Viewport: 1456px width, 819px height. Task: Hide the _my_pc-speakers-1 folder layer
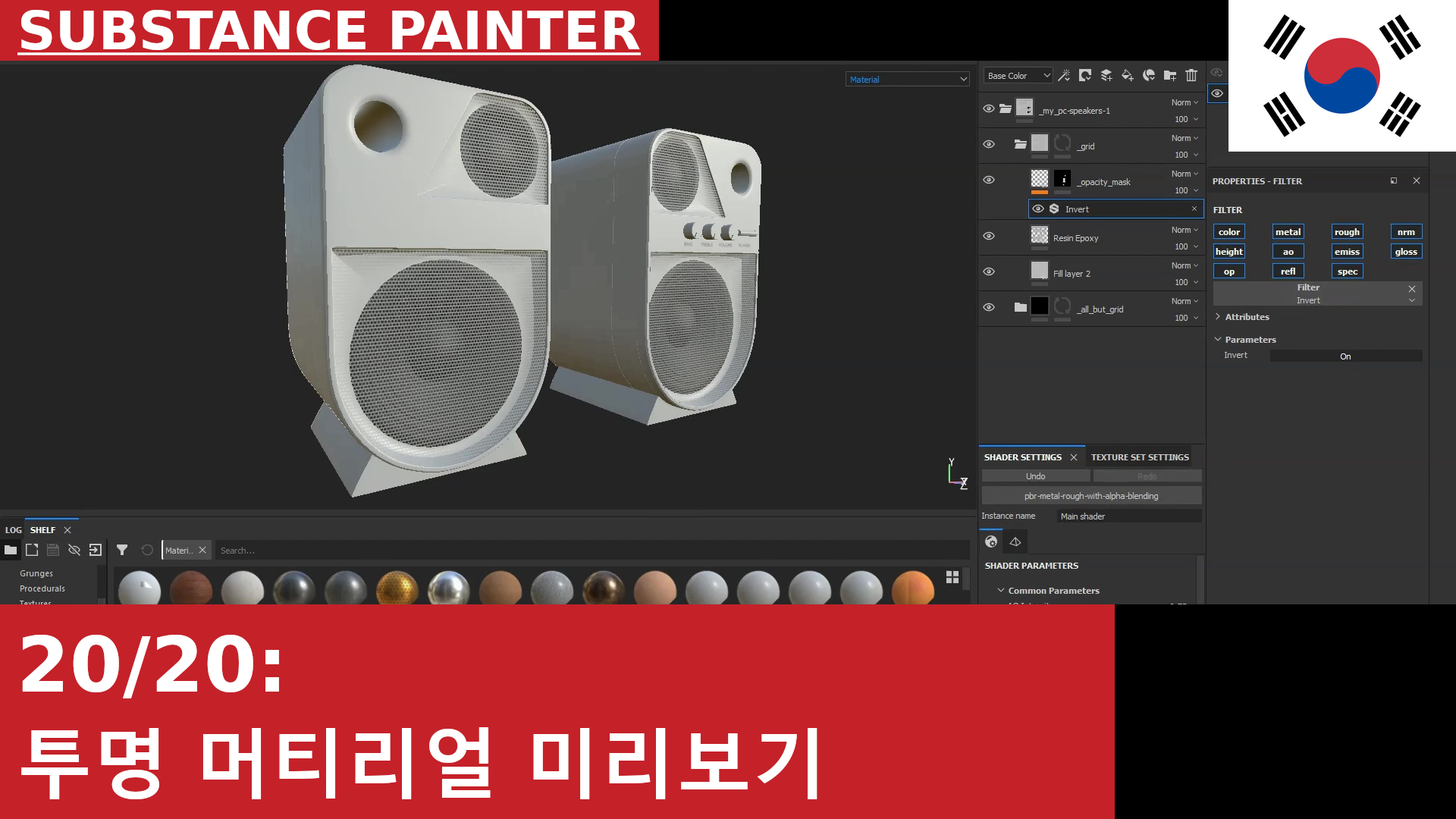[989, 108]
